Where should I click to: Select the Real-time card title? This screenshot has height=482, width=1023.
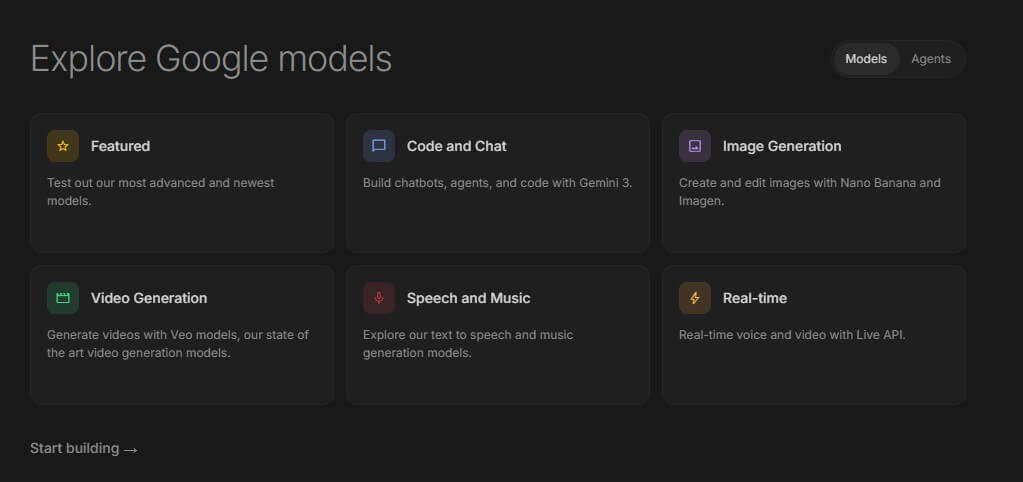click(x=755, y=298)
